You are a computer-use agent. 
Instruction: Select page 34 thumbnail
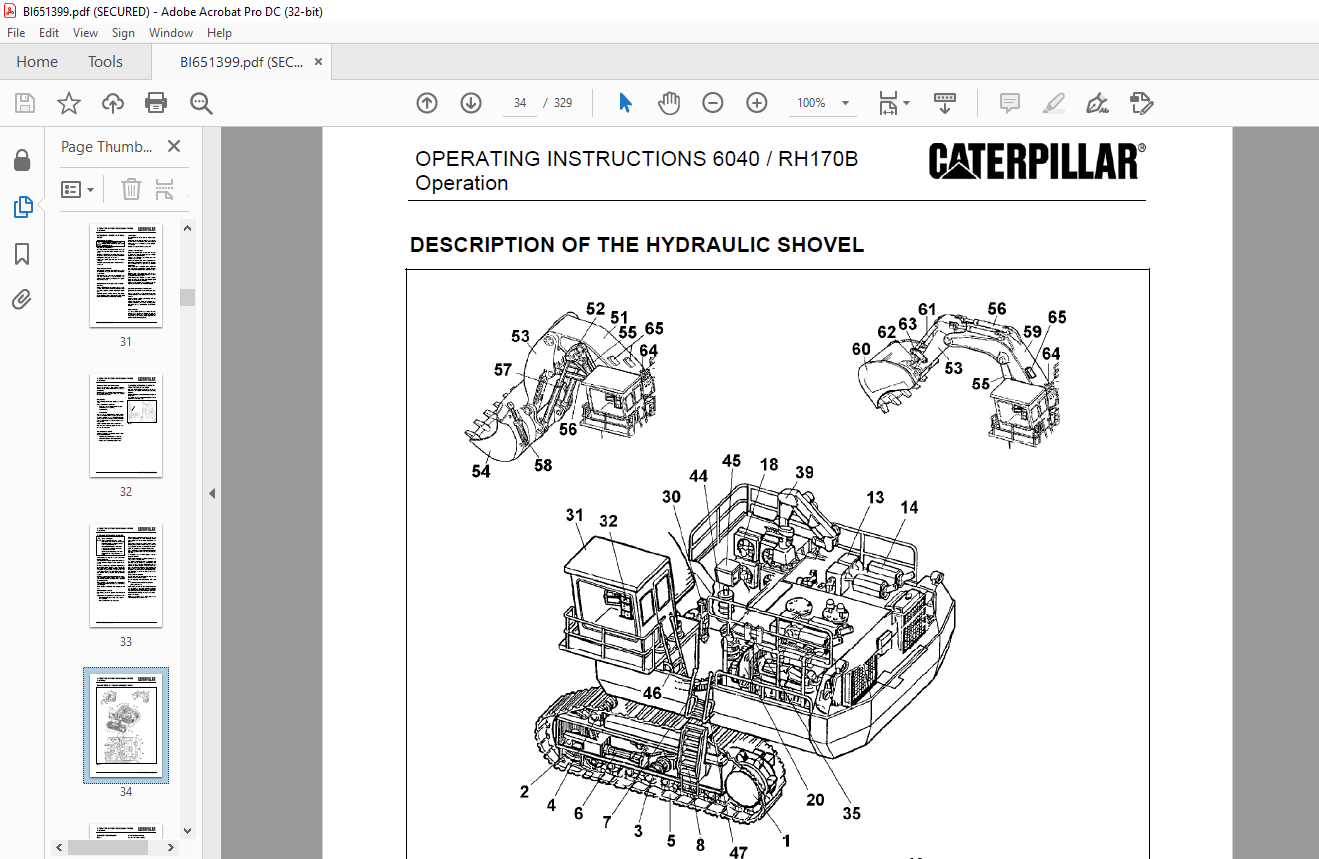click(126, 726)
